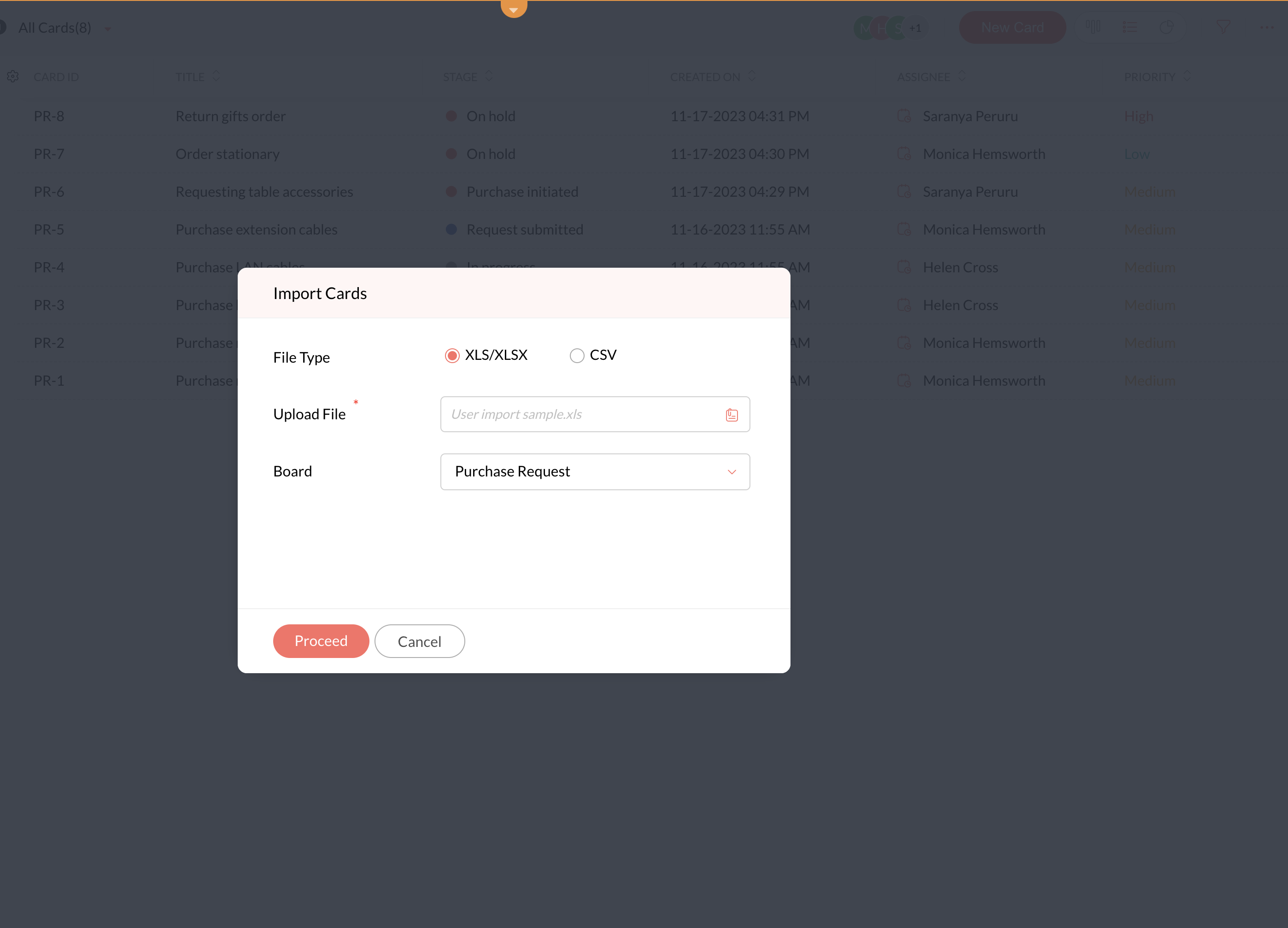Open the Board dropdown showing Purchase Request

click(595, 471)
